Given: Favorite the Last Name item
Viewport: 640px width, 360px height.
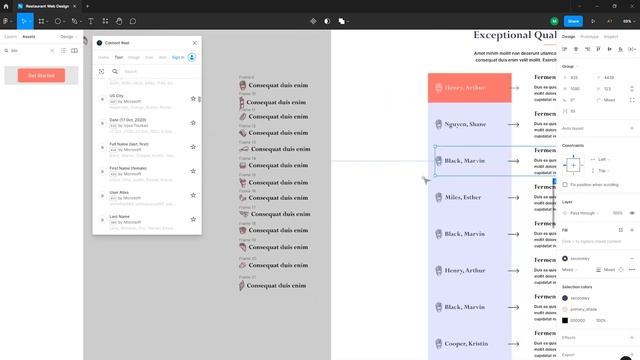Looking at the screenshot, I should (193, 219).
